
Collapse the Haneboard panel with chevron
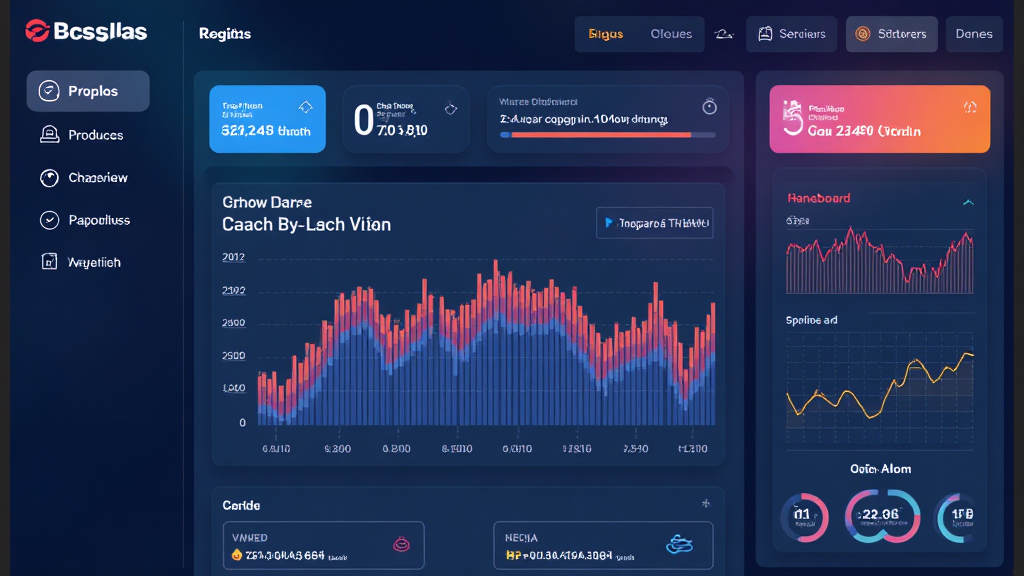point(967,201)
